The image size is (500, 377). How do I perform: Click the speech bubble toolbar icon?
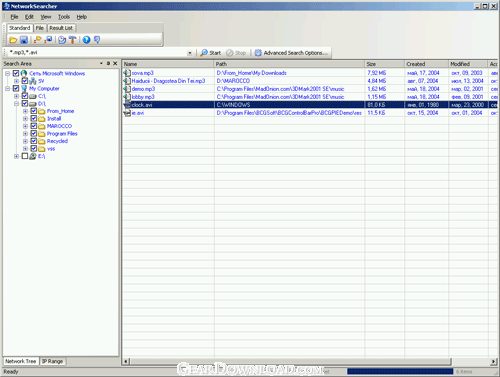[x=97, y=40]
